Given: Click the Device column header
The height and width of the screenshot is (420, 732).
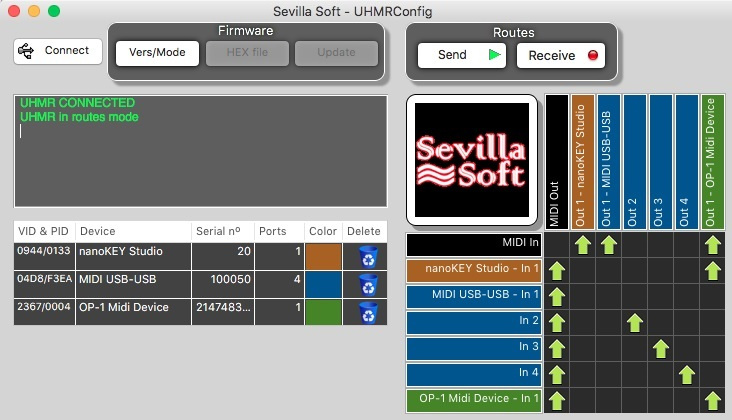Looking at the screenshot, I should (133, 231).
